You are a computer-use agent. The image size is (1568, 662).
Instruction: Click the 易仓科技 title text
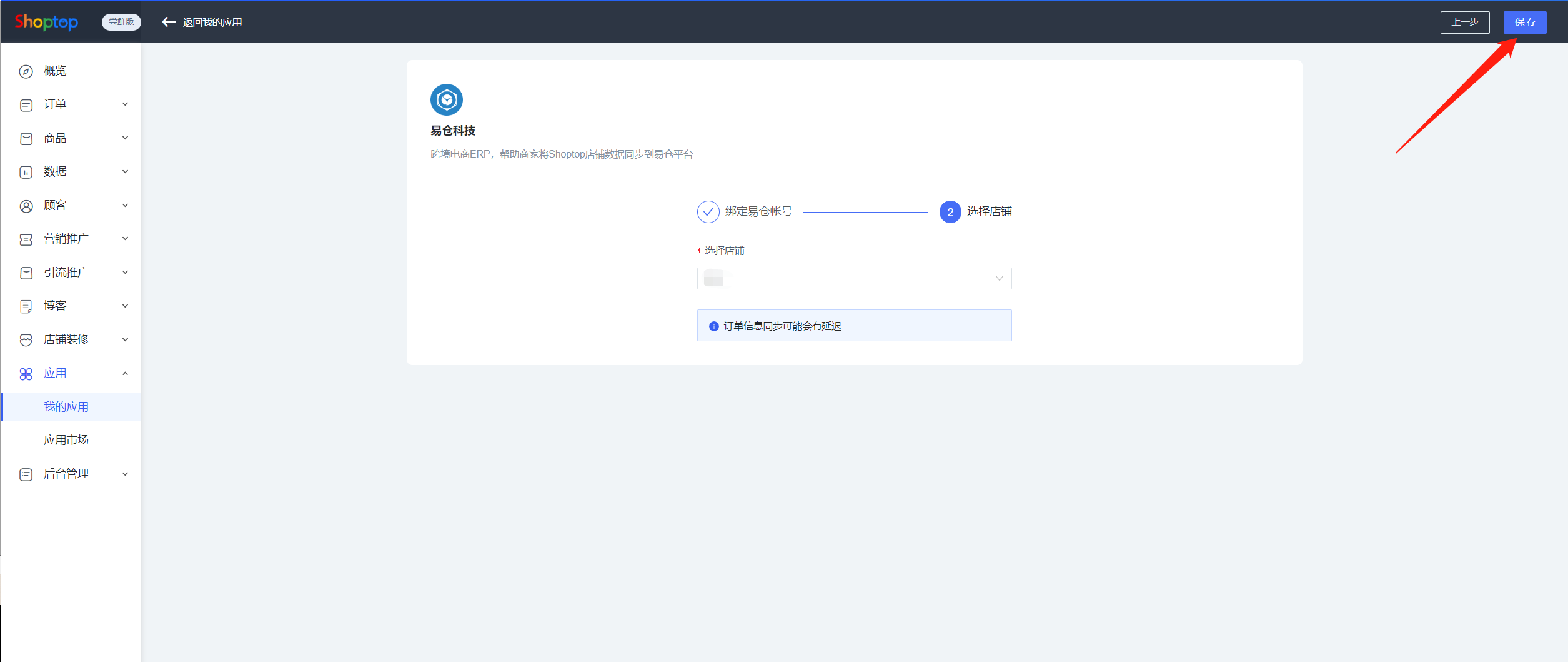pyautogui.click(x=453, y=131)
